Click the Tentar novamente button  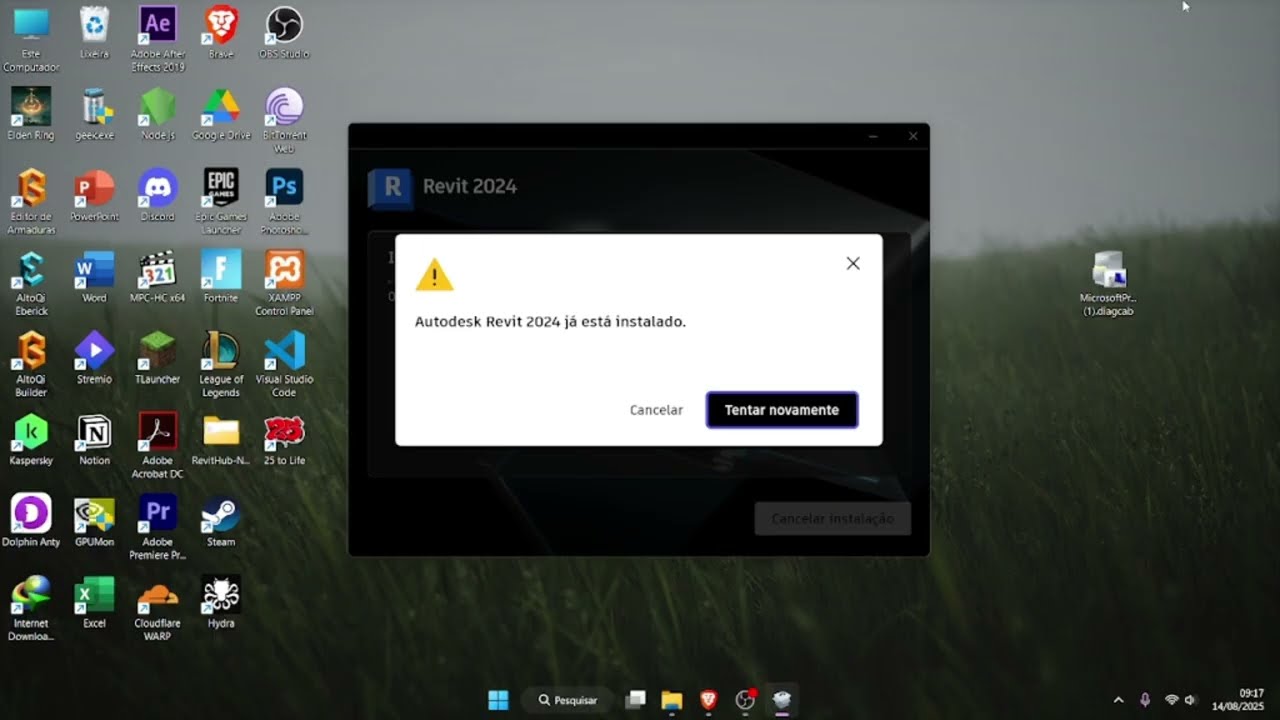(782, 410)
